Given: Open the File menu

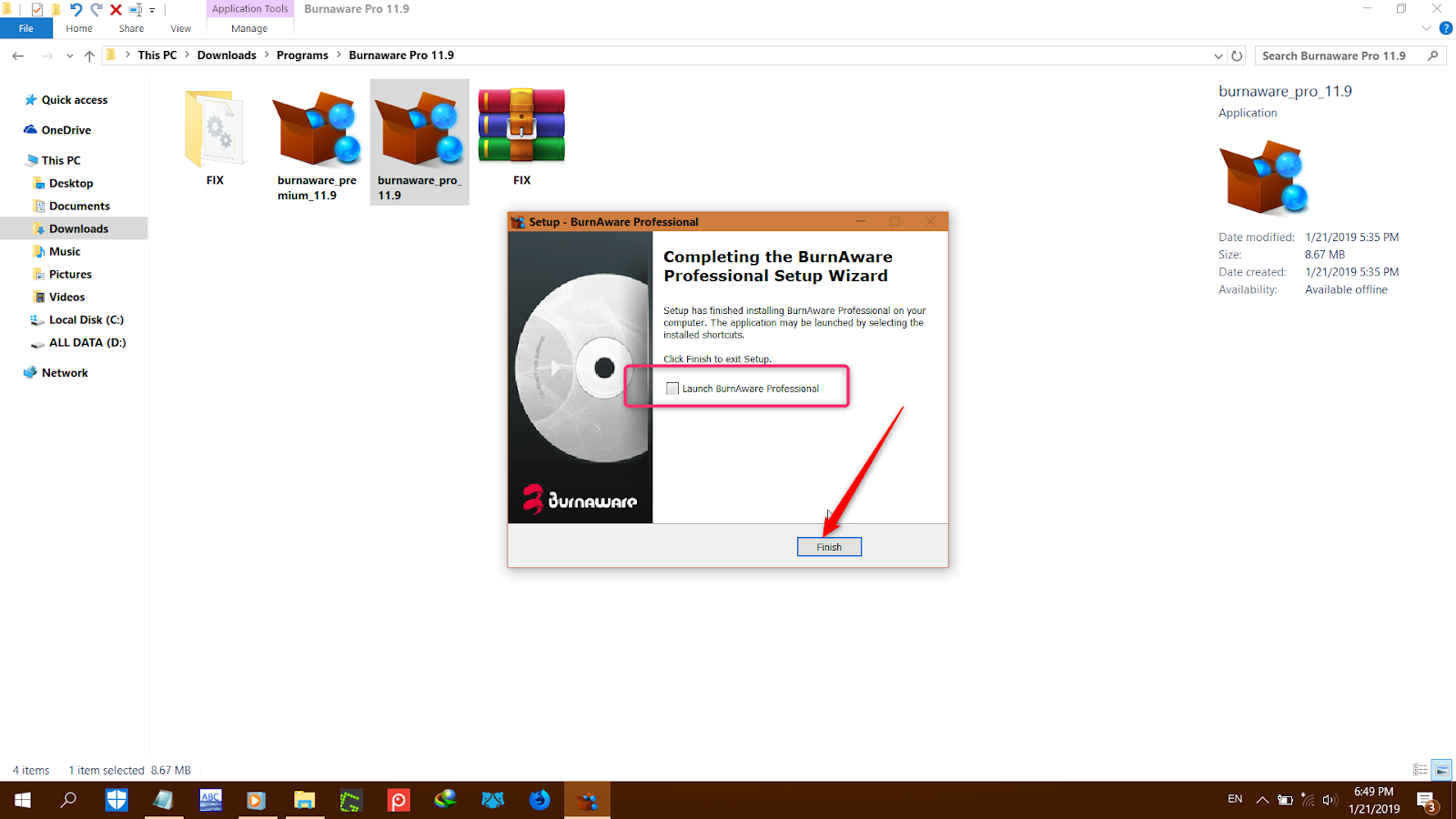Looking at the screenshot, I should tap(25, 28).
